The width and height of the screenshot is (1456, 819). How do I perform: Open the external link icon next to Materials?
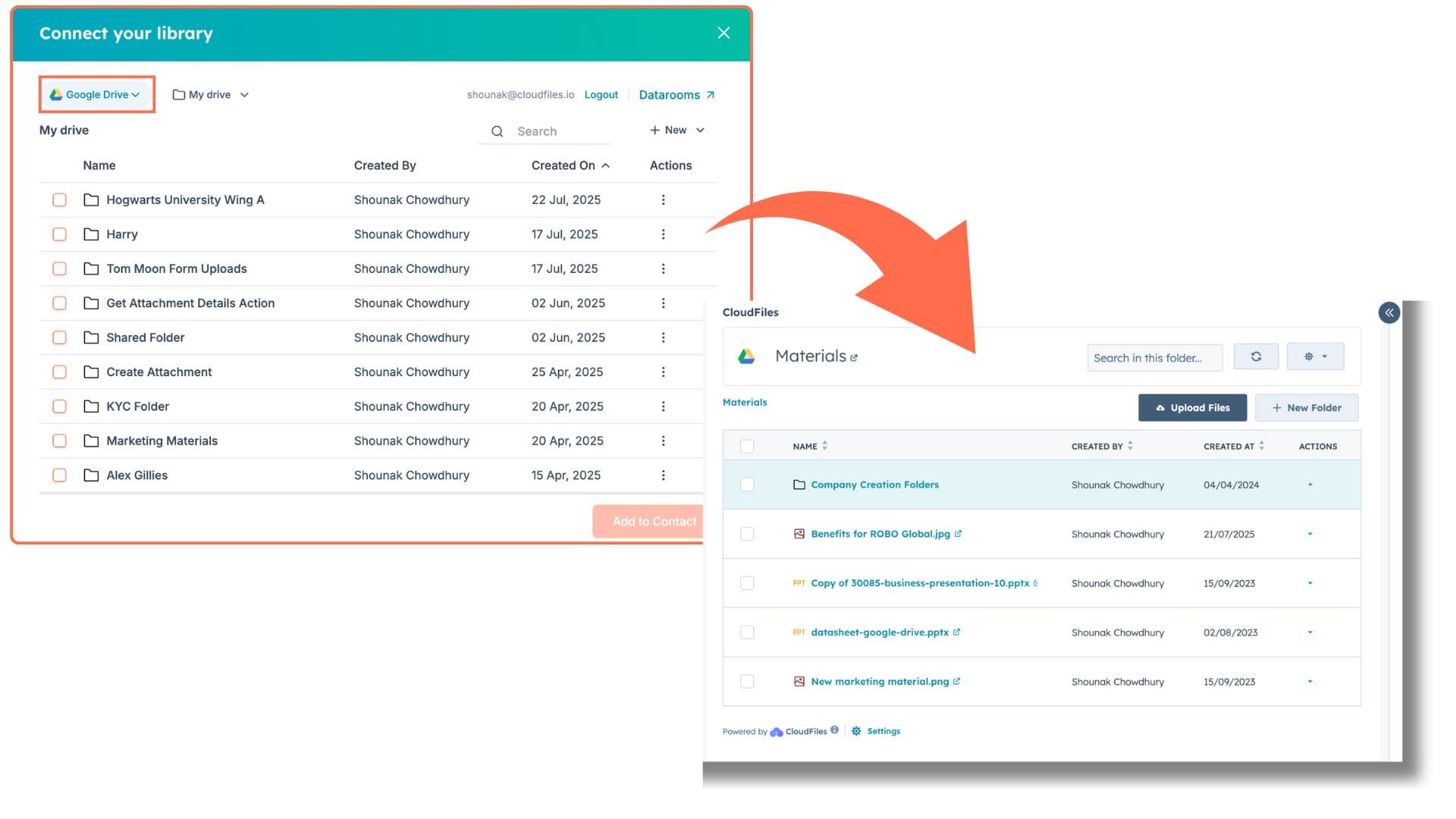[x=855, y=357]
